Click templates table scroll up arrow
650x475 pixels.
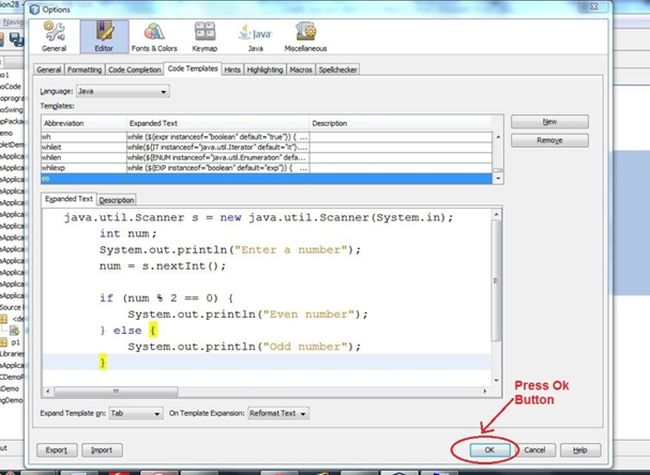point(498,137)
